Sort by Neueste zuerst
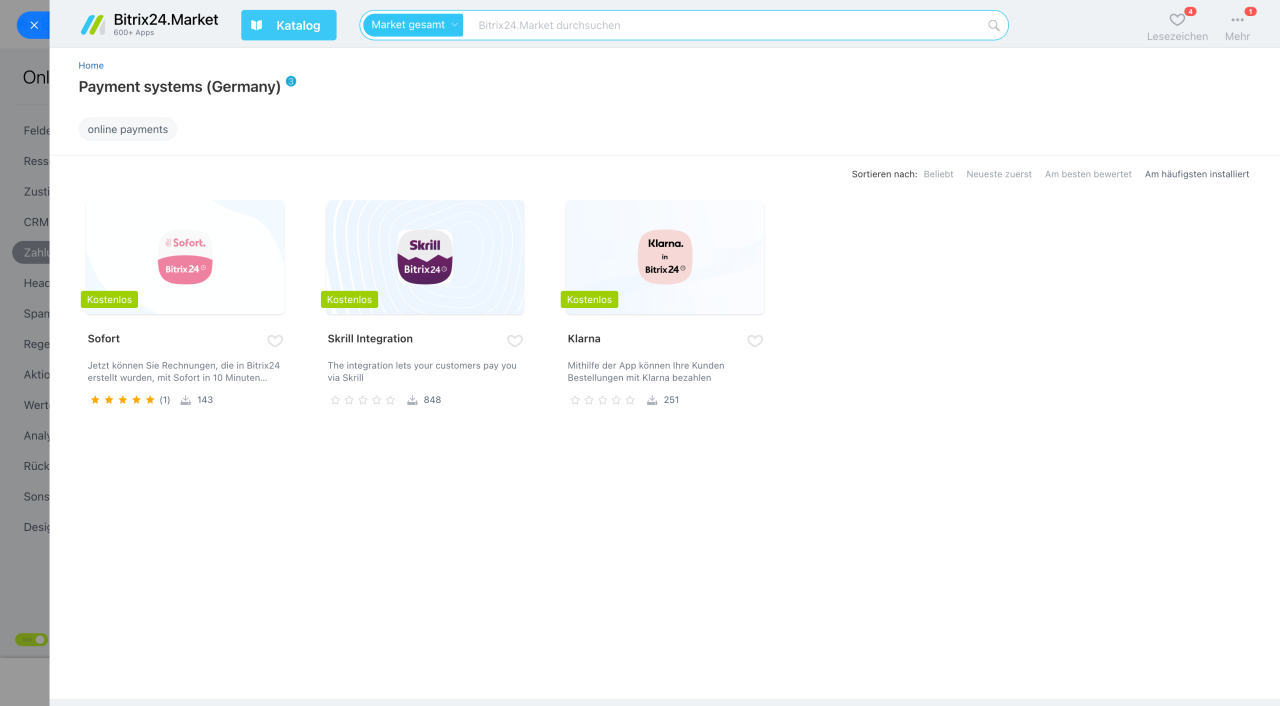 click(x=999, y=174)
